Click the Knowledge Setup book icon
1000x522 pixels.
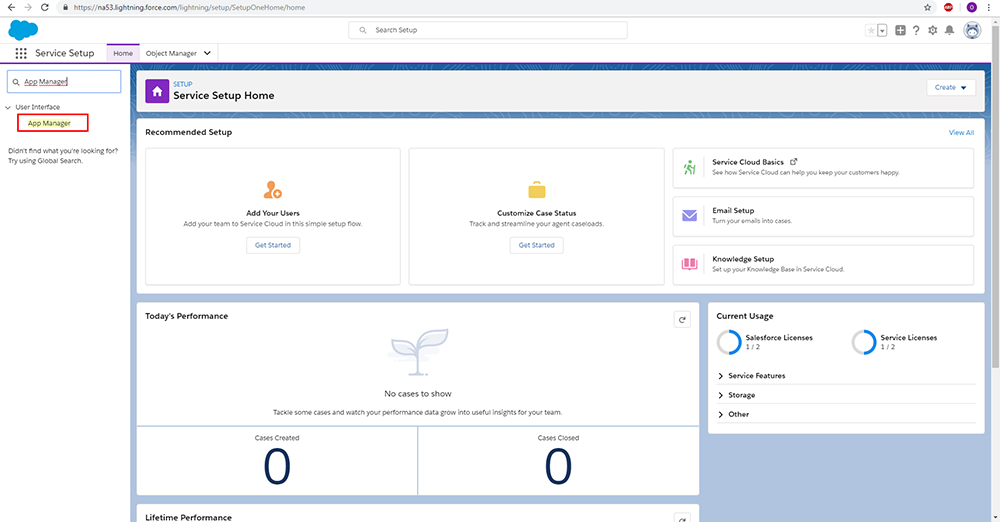[x=689, y=264]
